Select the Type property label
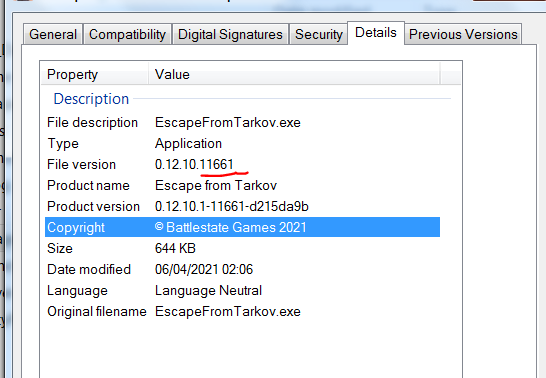 (63, 144)
